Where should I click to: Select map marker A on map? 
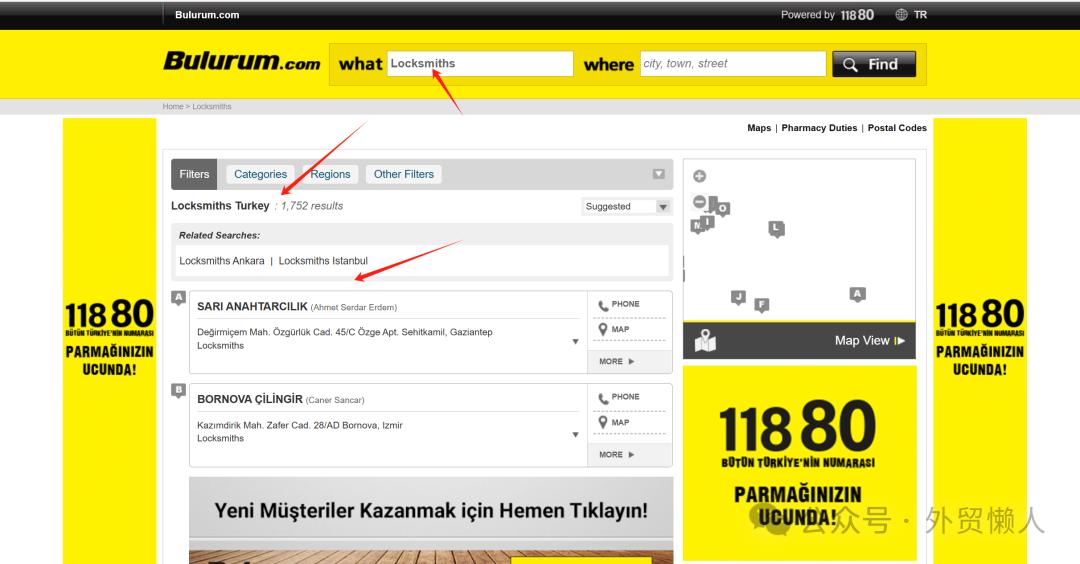coord(857,294)
